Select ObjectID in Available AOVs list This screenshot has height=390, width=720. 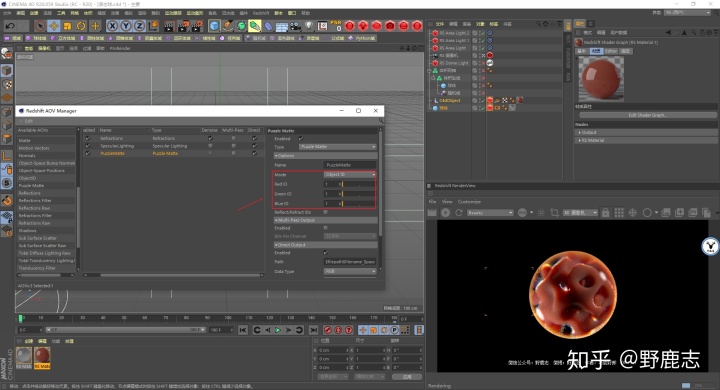click(27, 178)
